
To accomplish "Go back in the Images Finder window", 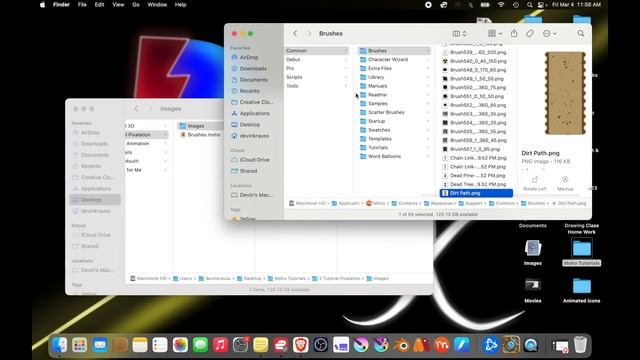I will coord(136,109).
